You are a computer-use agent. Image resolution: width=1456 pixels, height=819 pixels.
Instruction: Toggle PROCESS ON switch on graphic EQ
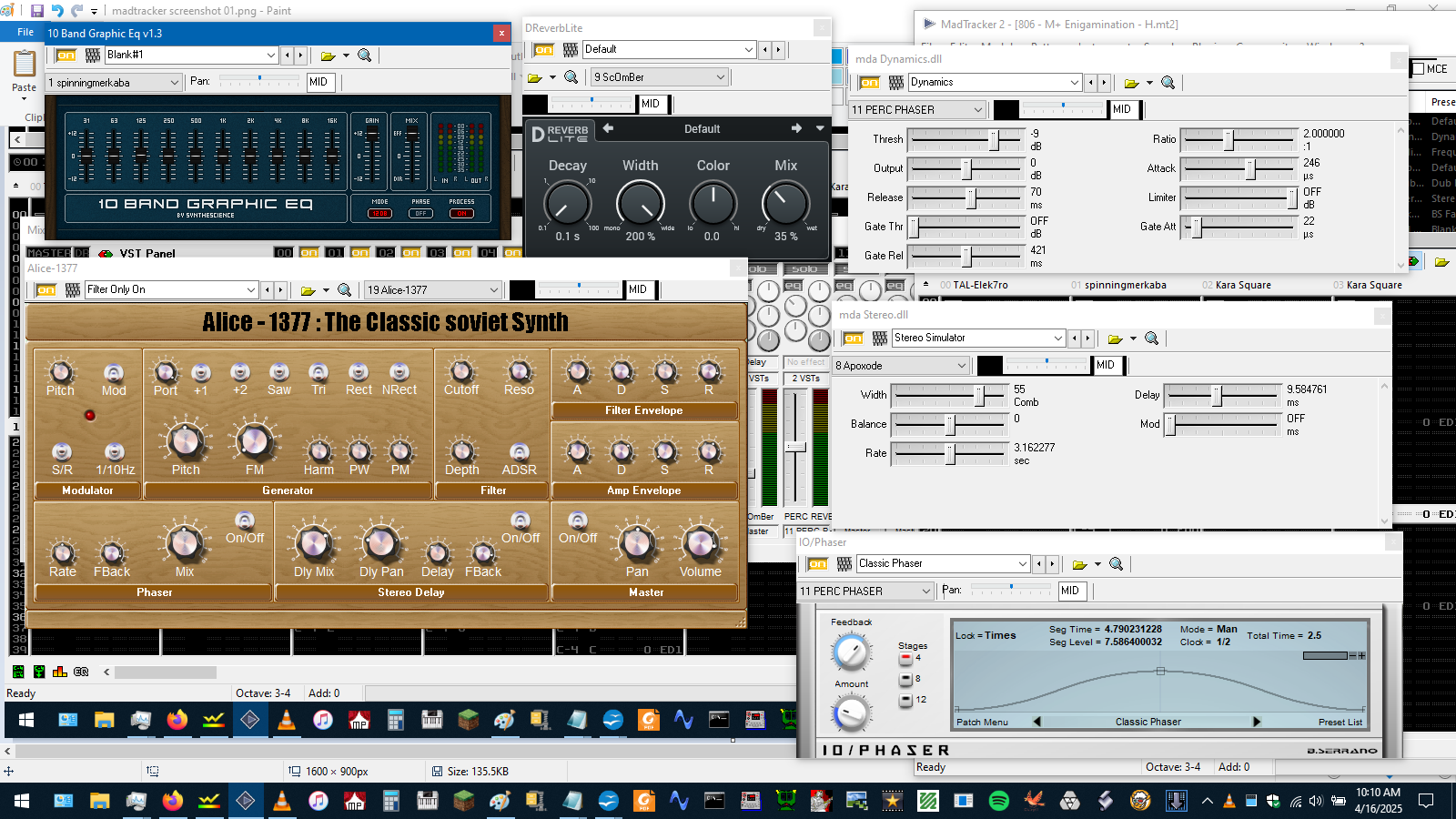tap(461, 214)
